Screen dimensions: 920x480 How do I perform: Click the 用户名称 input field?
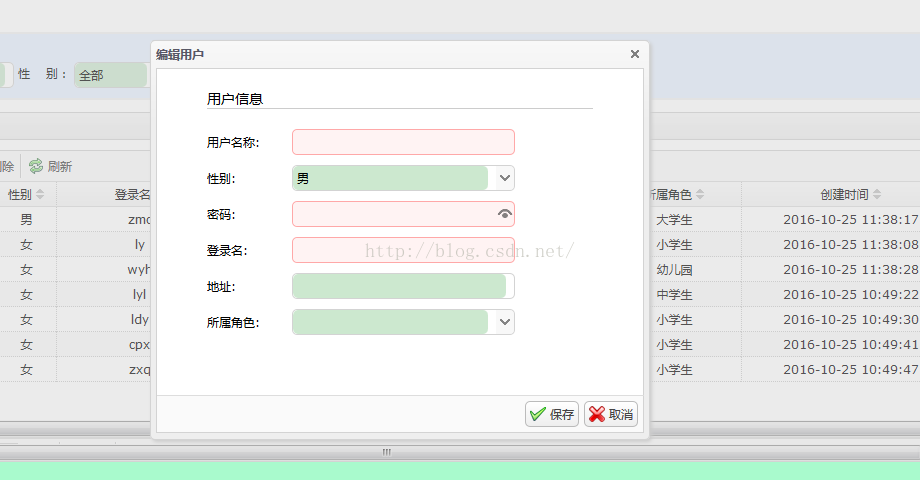pos(403,142)
